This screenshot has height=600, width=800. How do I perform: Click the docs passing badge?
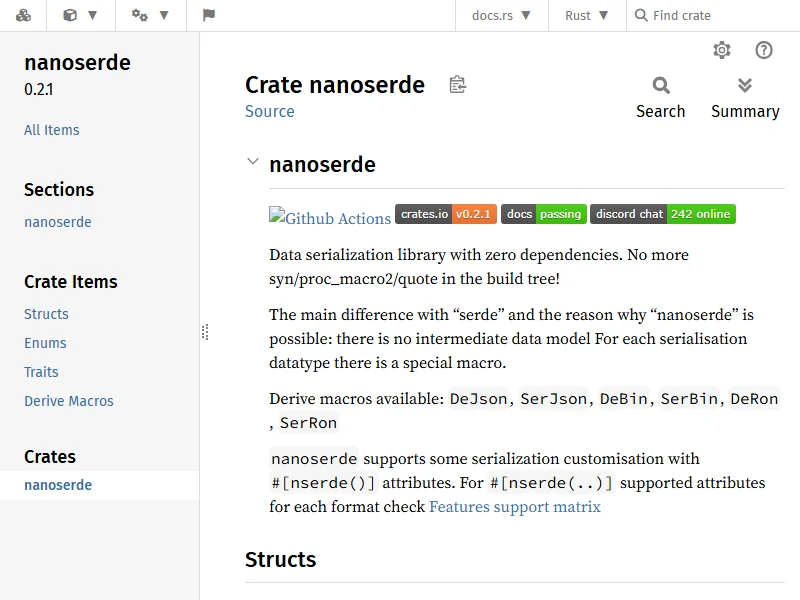(543, 214)
